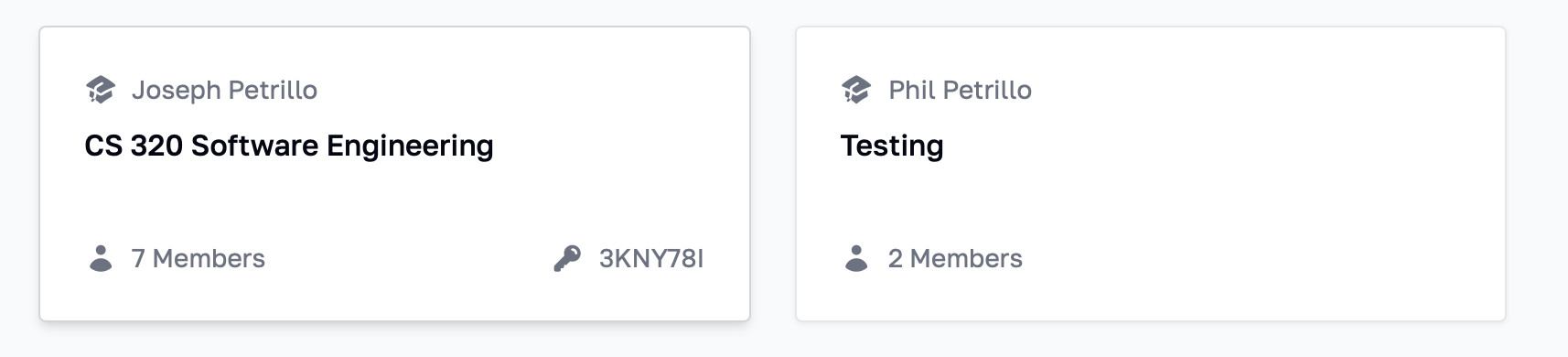Select the person icon next to 2 Members
Viewport: 1568px width, 357px height.
[856, 258]
